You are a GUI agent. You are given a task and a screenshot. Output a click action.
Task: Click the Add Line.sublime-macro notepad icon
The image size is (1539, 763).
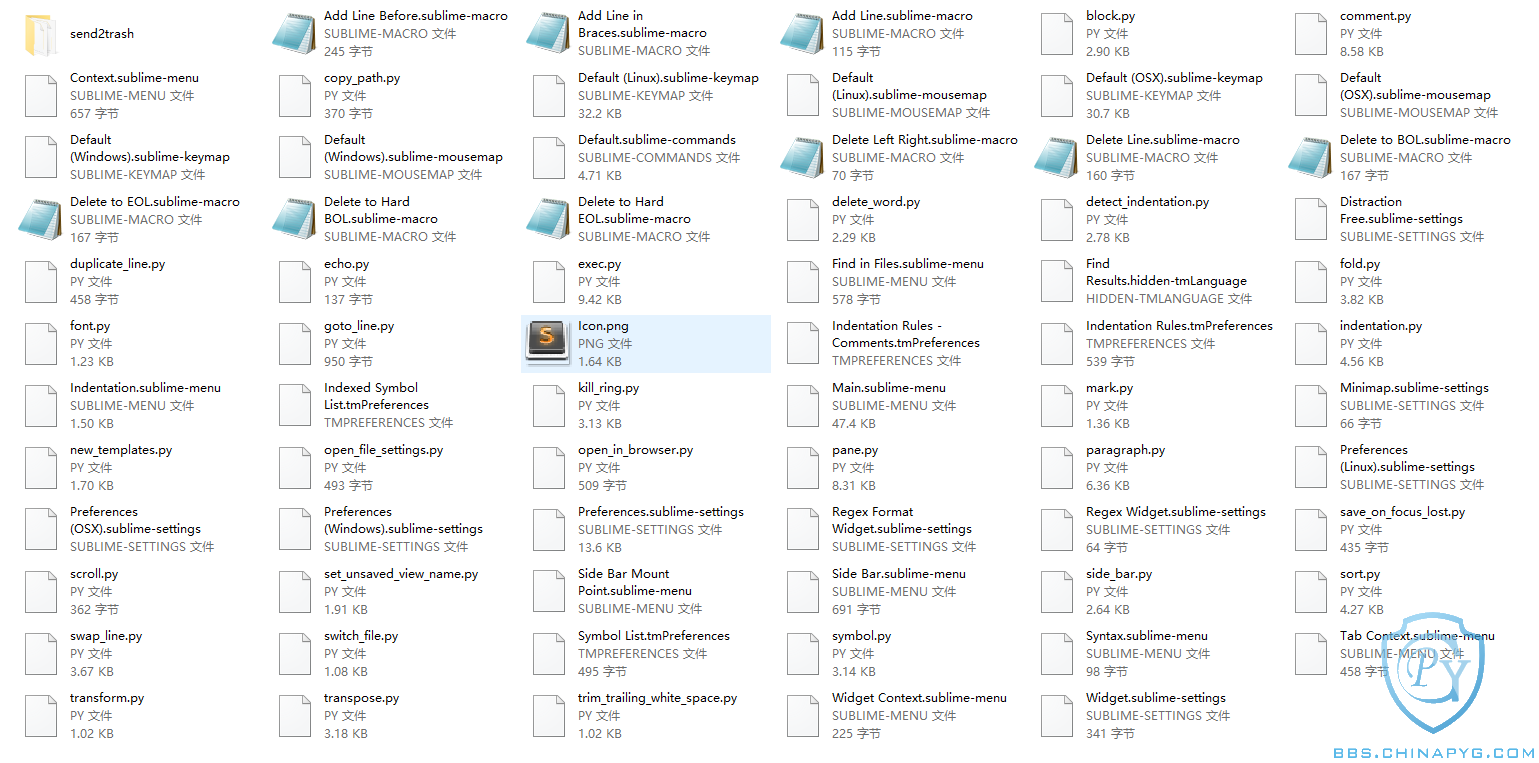(x=803, y=34)
